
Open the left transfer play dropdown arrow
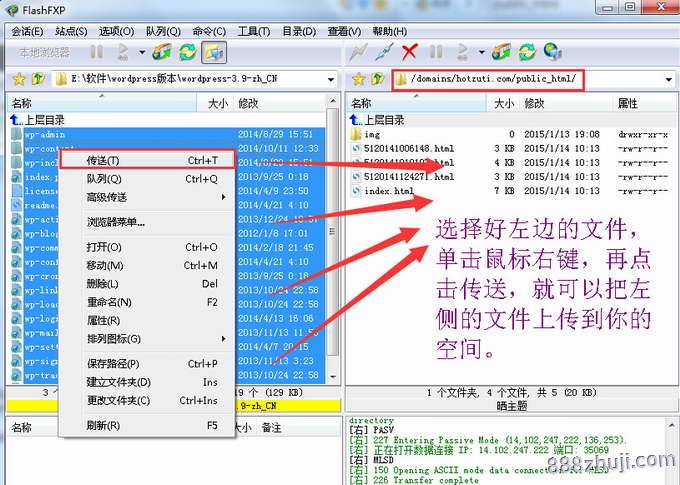pyautogui.click(x=142, y=52)
